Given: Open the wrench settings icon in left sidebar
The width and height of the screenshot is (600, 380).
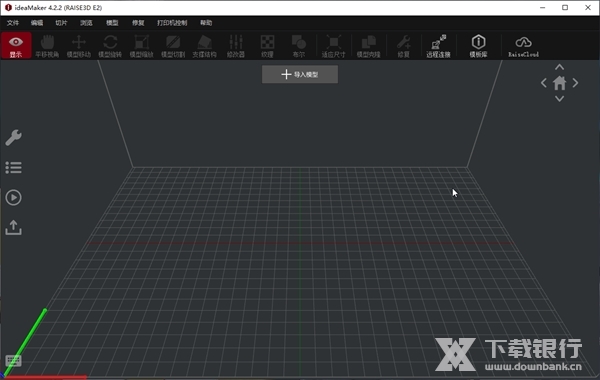Looking at the screenshot, I should point(13,137).
